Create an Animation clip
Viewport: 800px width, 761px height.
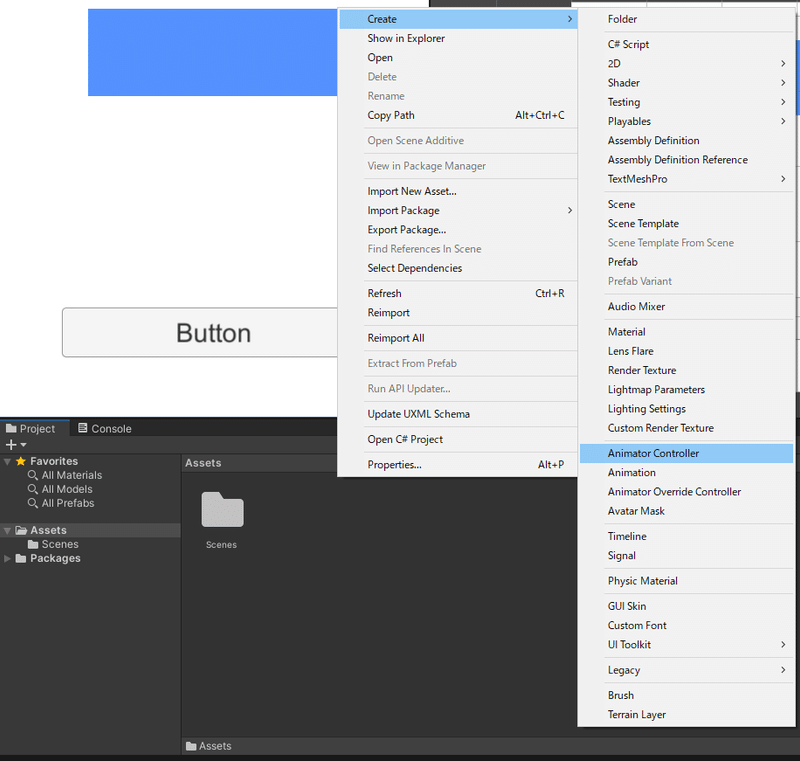(686, 473)
